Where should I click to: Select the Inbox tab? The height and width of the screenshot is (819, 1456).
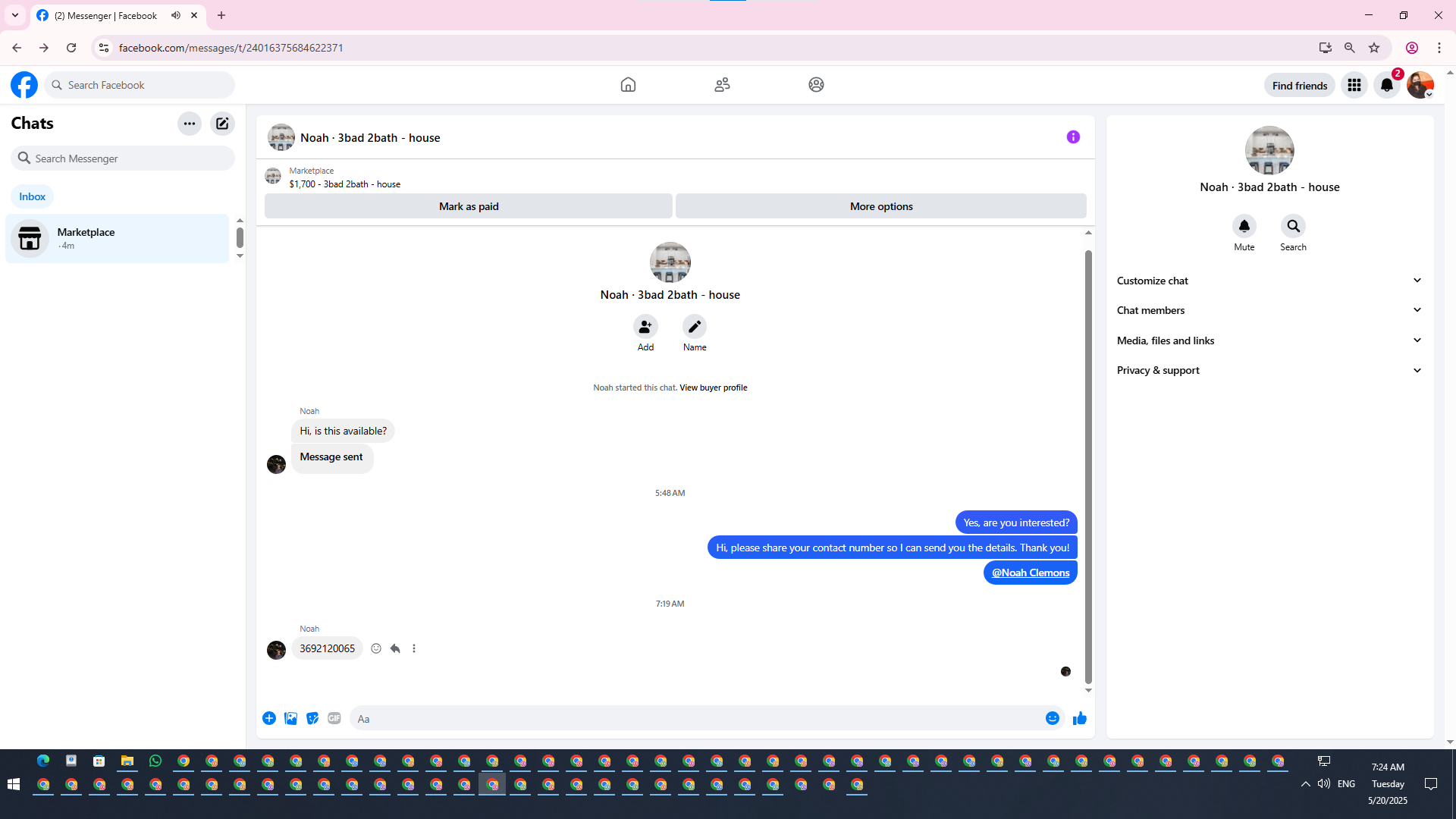(x=32, y=196)
